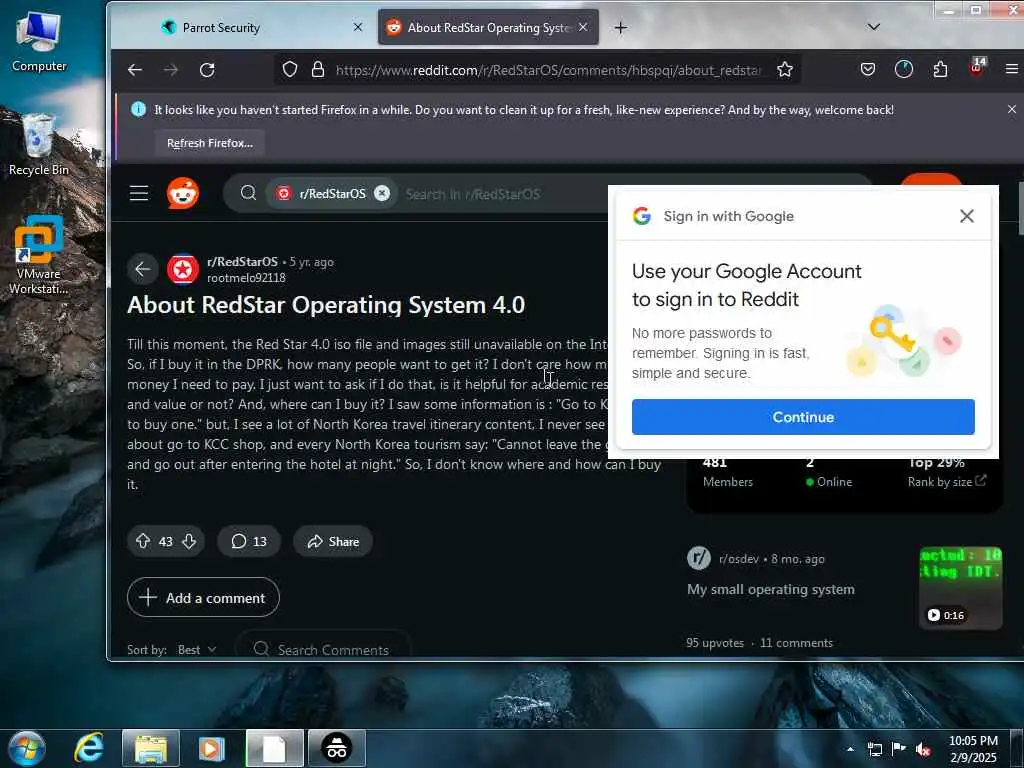Viewport: 1024px width, 768px height.
Task: Click the Refresh Firefox button
Action: [x=210, y=143]
